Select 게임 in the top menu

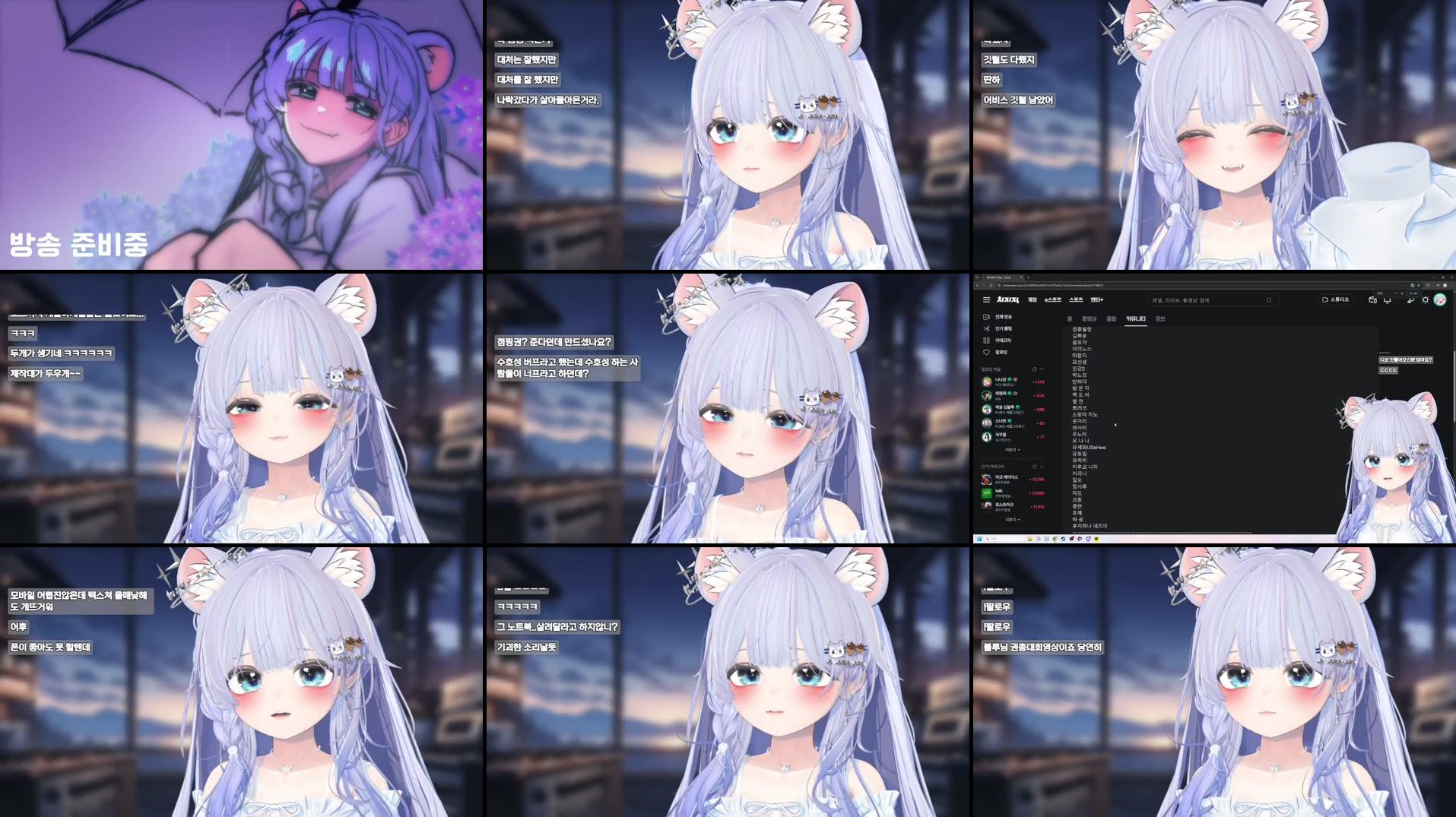click(x=1032, y=299)
